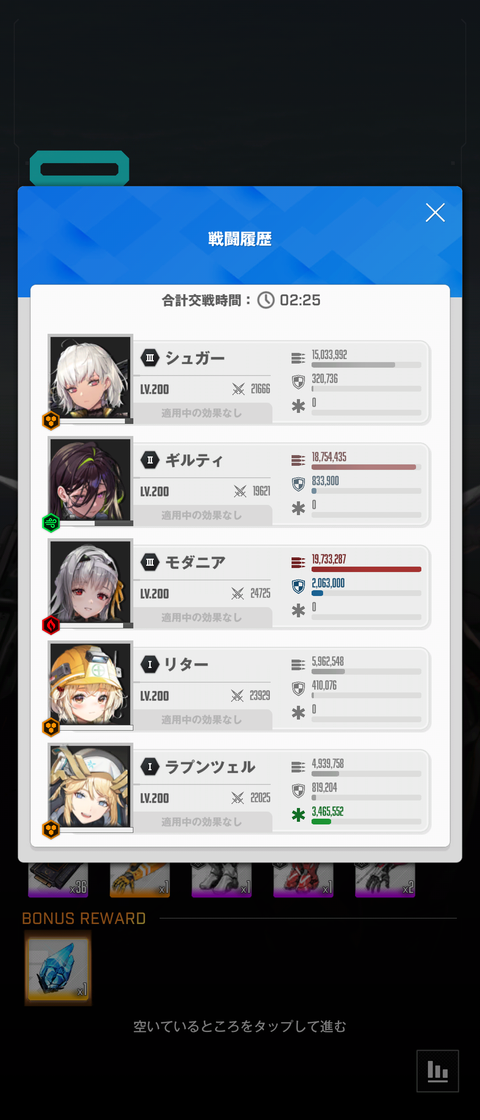Click the blue crystal bonus reward item
The width and height of the screenshot is (480, 1120).
tap(59, 968)
